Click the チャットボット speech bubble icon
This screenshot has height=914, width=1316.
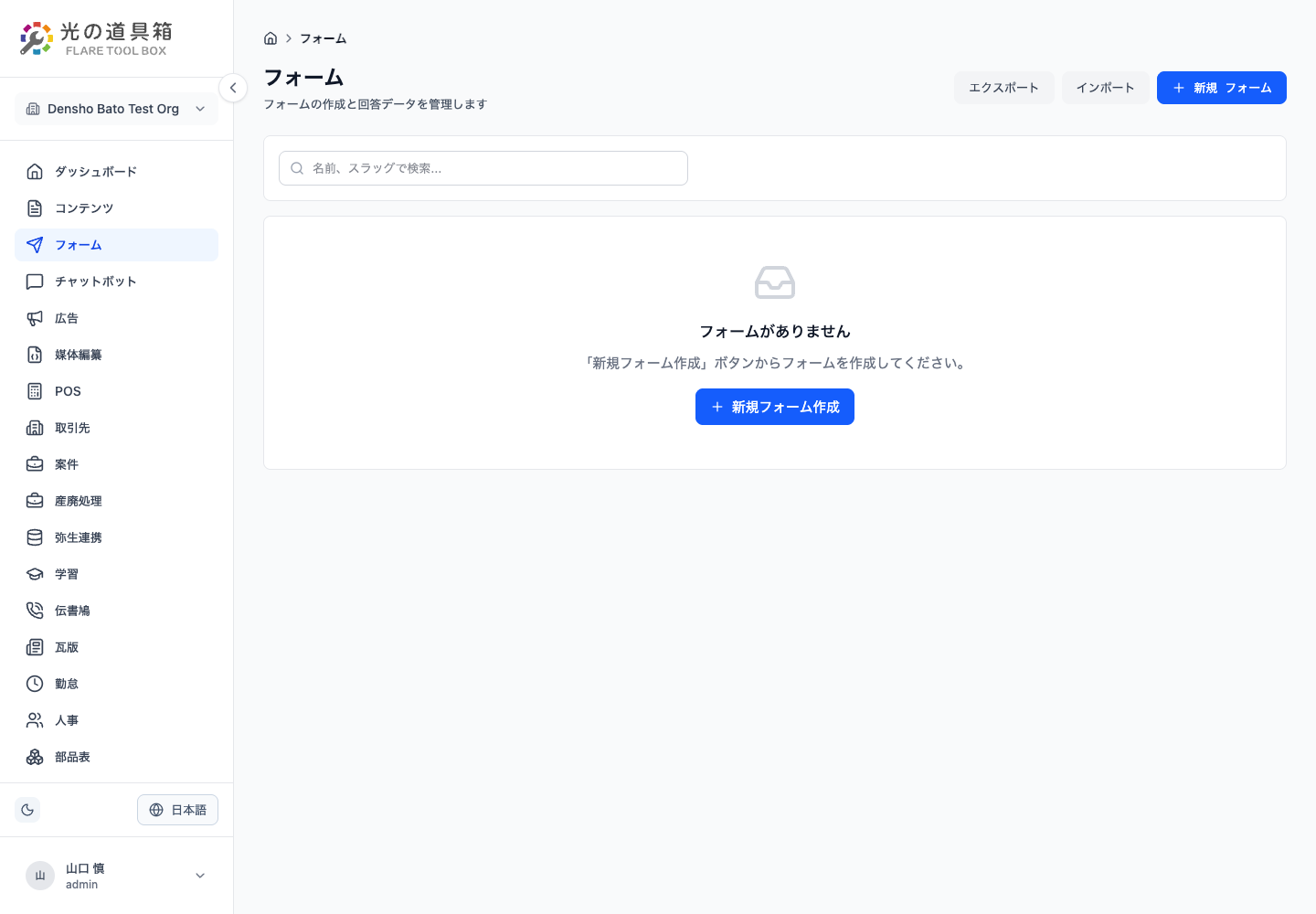tap(35, 282)
